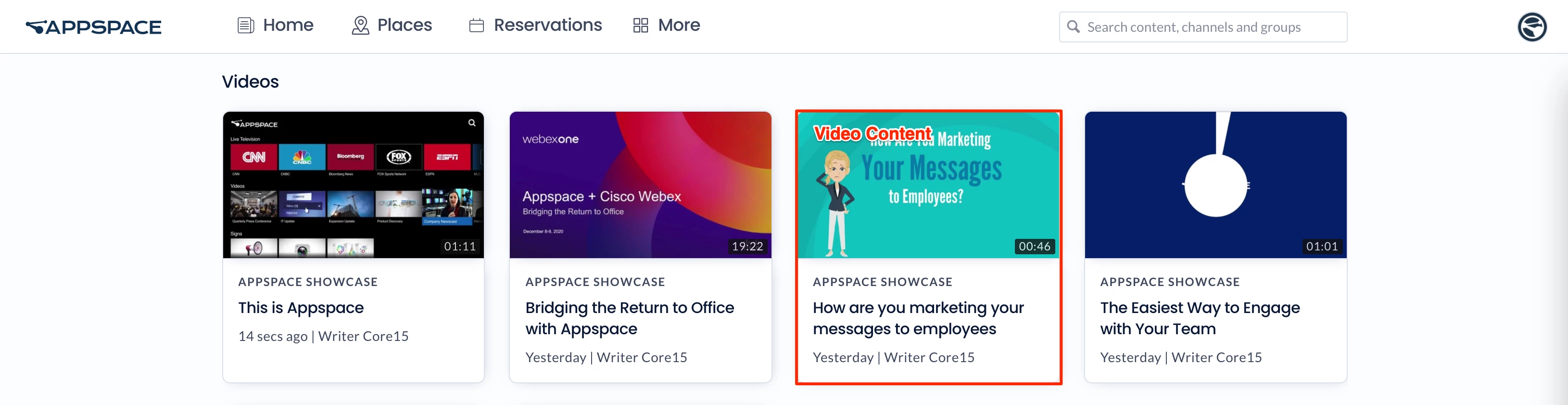Click the More grid icon
This screenshot has height=405, width=1568.
[640, 26]
